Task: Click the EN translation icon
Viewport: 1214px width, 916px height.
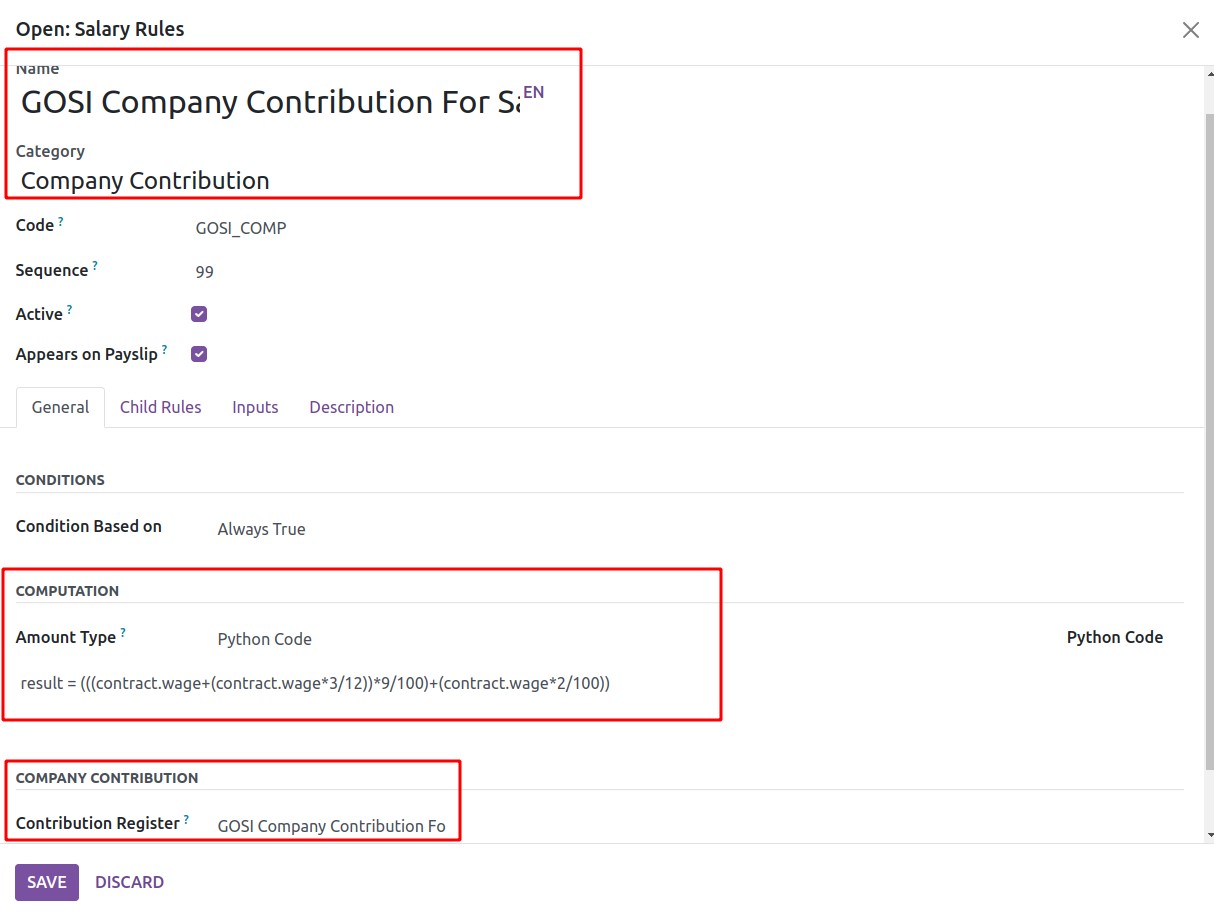Action: pyautogui.click(x=534, y=93)
